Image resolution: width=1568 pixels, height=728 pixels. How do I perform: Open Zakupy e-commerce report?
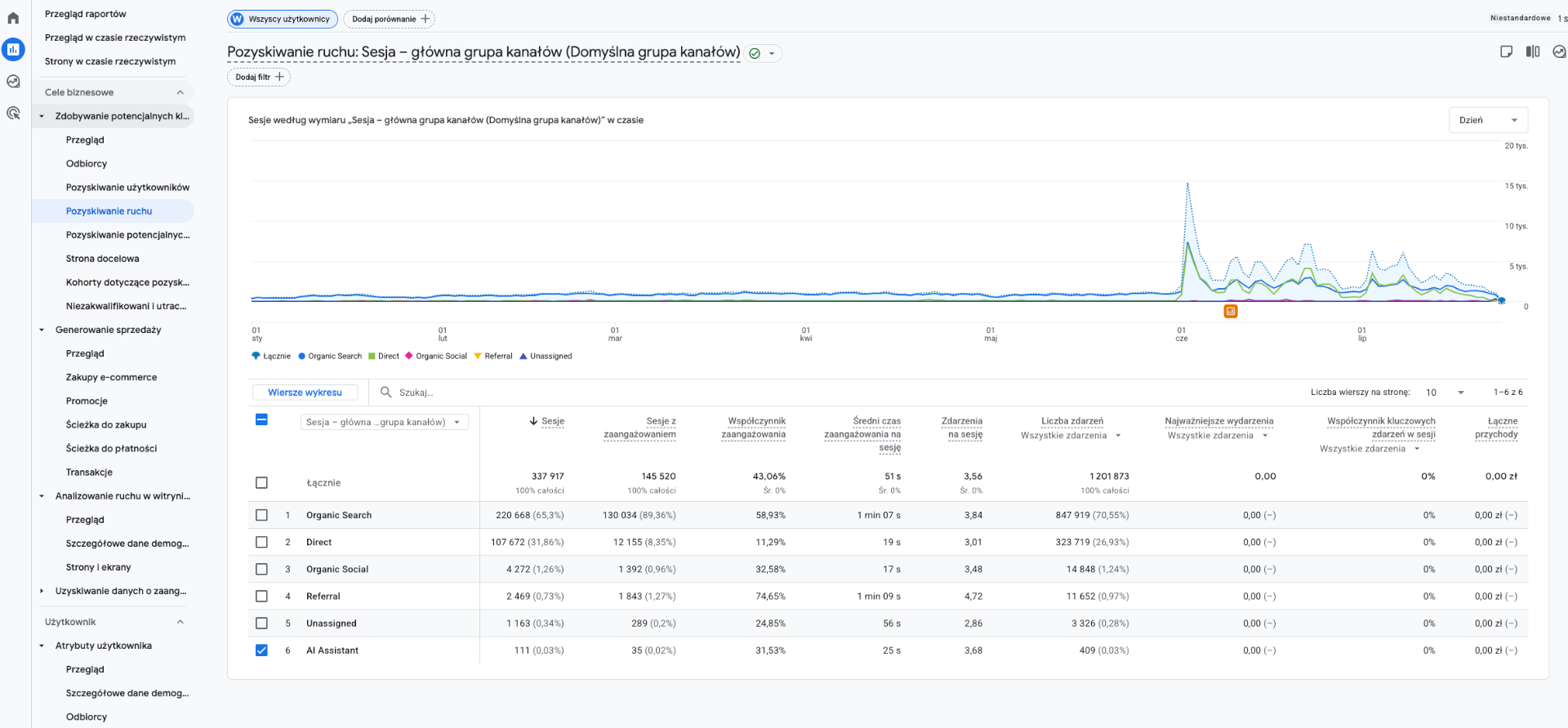coord(111,377)
